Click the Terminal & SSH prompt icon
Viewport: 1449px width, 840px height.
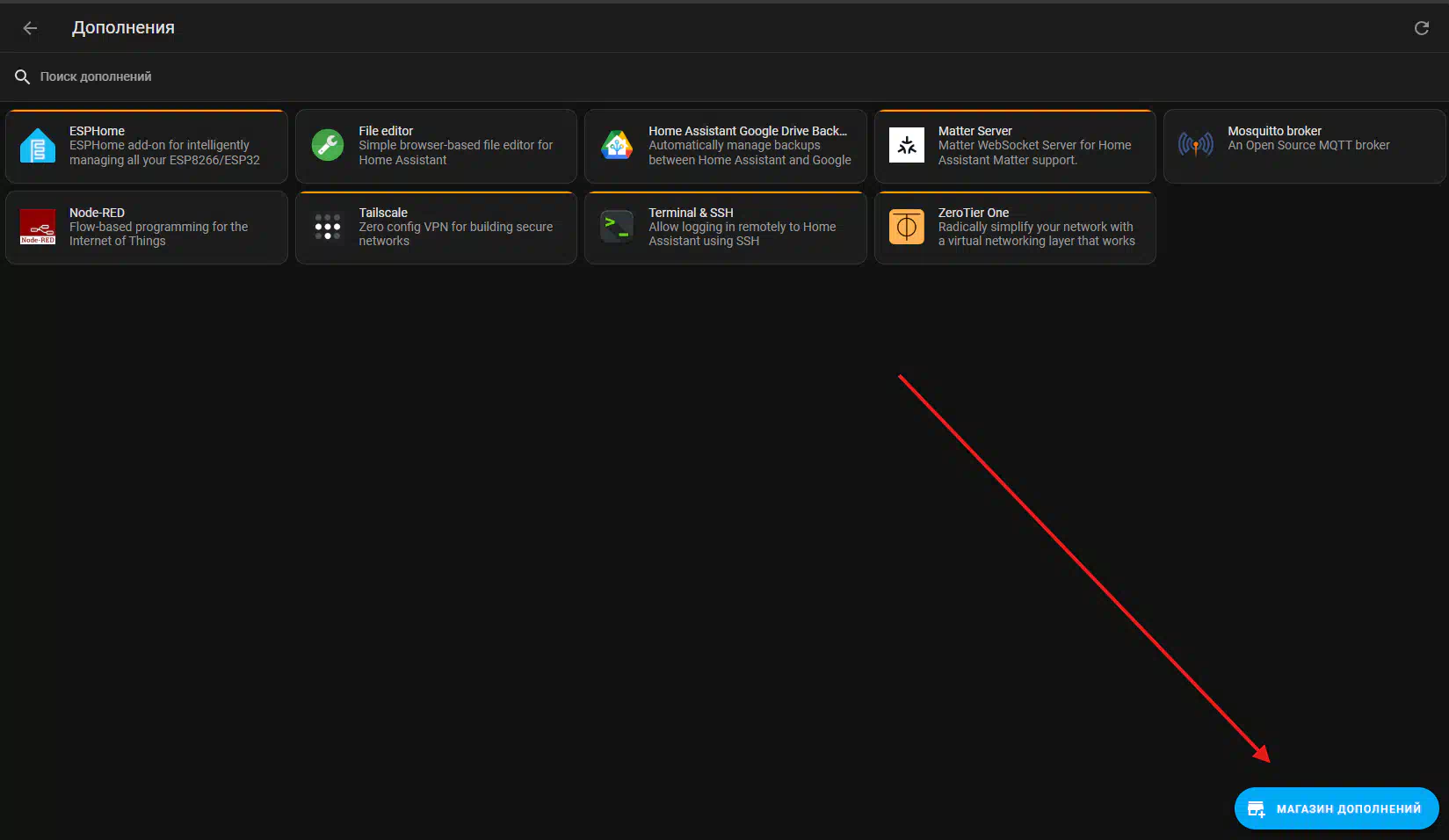click(617, 226)
